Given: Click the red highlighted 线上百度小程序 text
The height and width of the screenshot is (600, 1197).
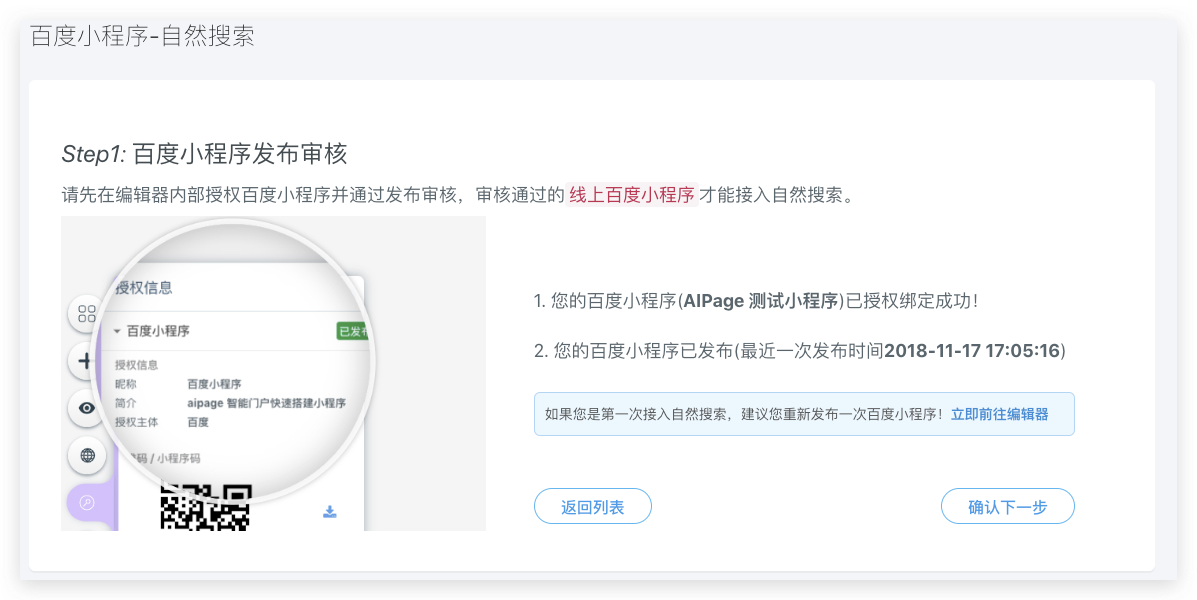Looking at the screenshot, I should [631, 195].
